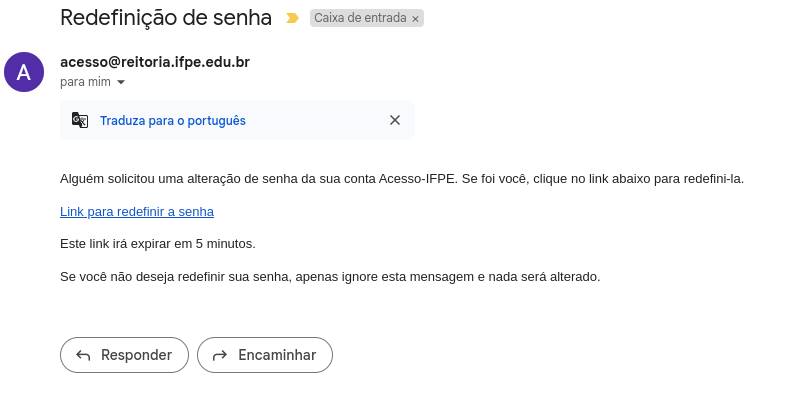
Task: Click the sender's purple avatar
Action: [24, 72]
